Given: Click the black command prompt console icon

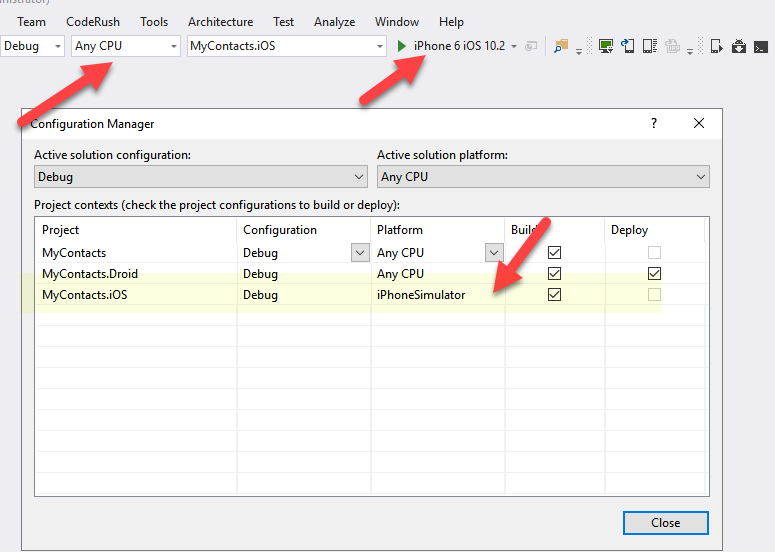Looking at the screenshot, I should pos(762,46).
